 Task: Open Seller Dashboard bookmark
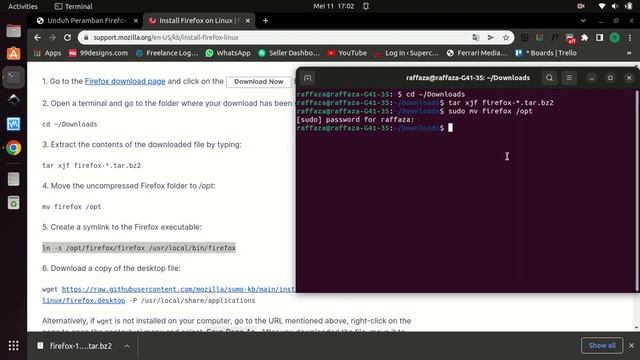tap(289, 53)
